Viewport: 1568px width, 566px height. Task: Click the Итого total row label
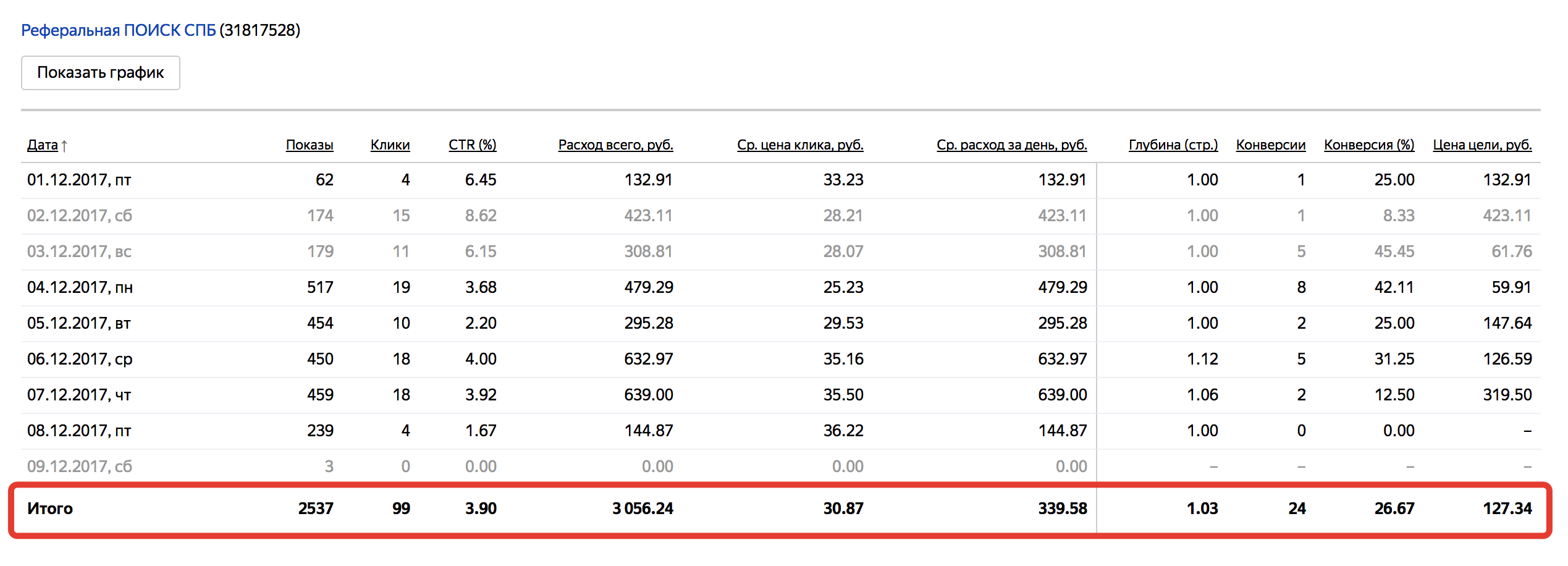pyautogui.click(x=50, y=509)
